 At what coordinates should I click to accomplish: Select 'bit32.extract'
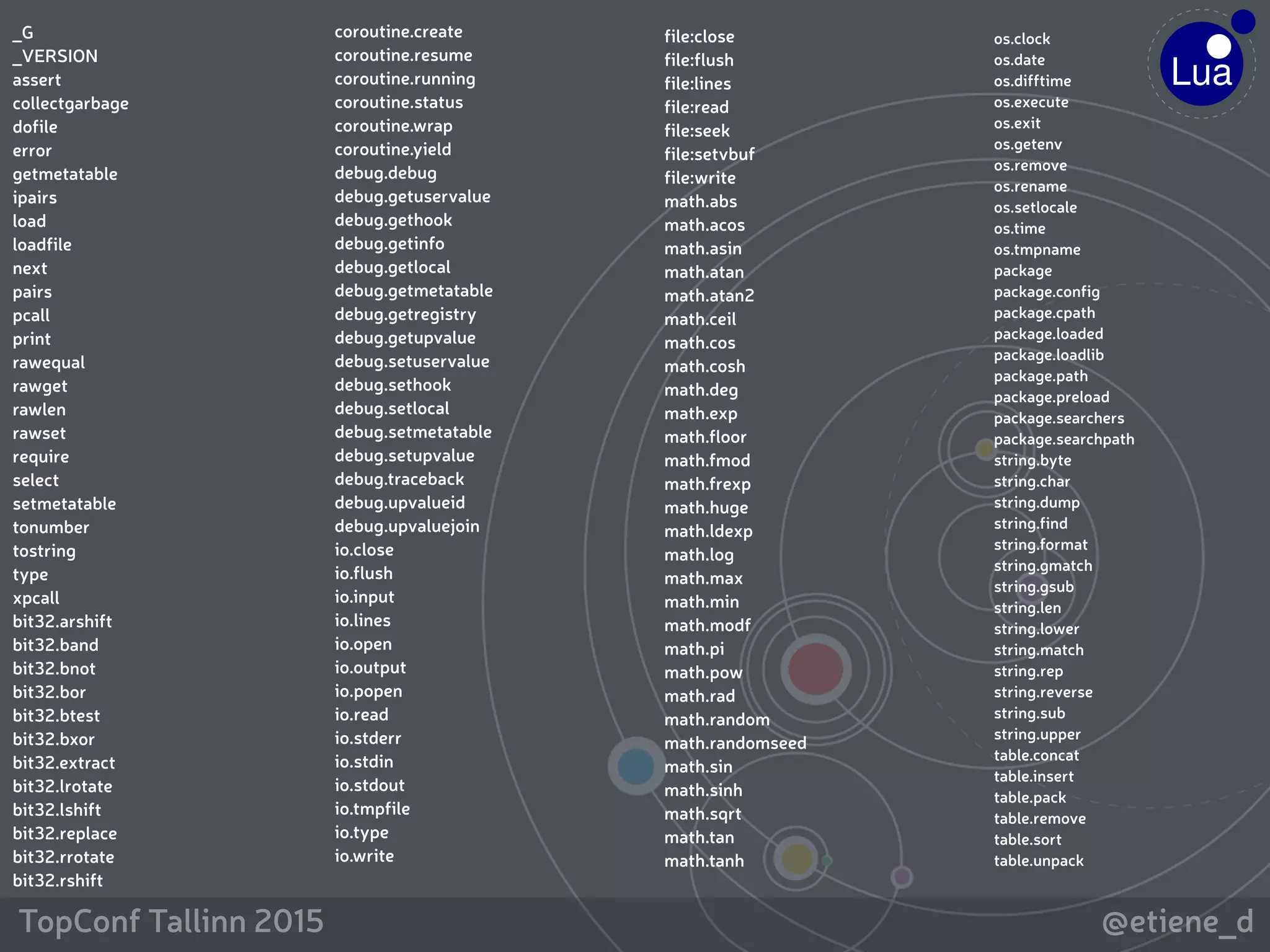[64, 763]
